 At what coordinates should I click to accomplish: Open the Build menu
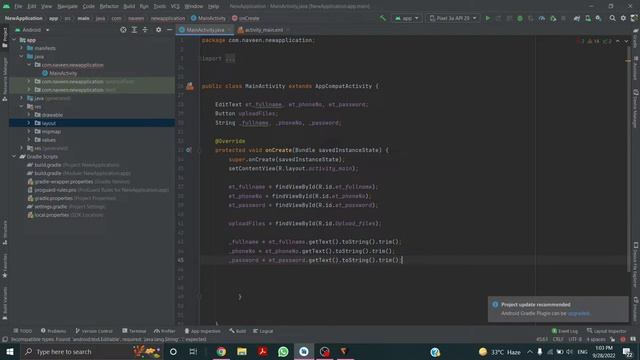129,7
